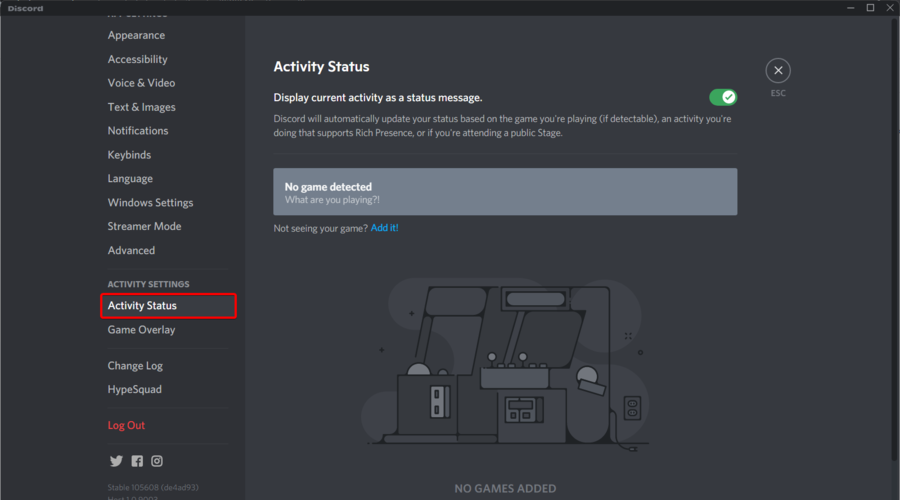
Task: Click the 'Add it!' link
Action: click(384, 229)
